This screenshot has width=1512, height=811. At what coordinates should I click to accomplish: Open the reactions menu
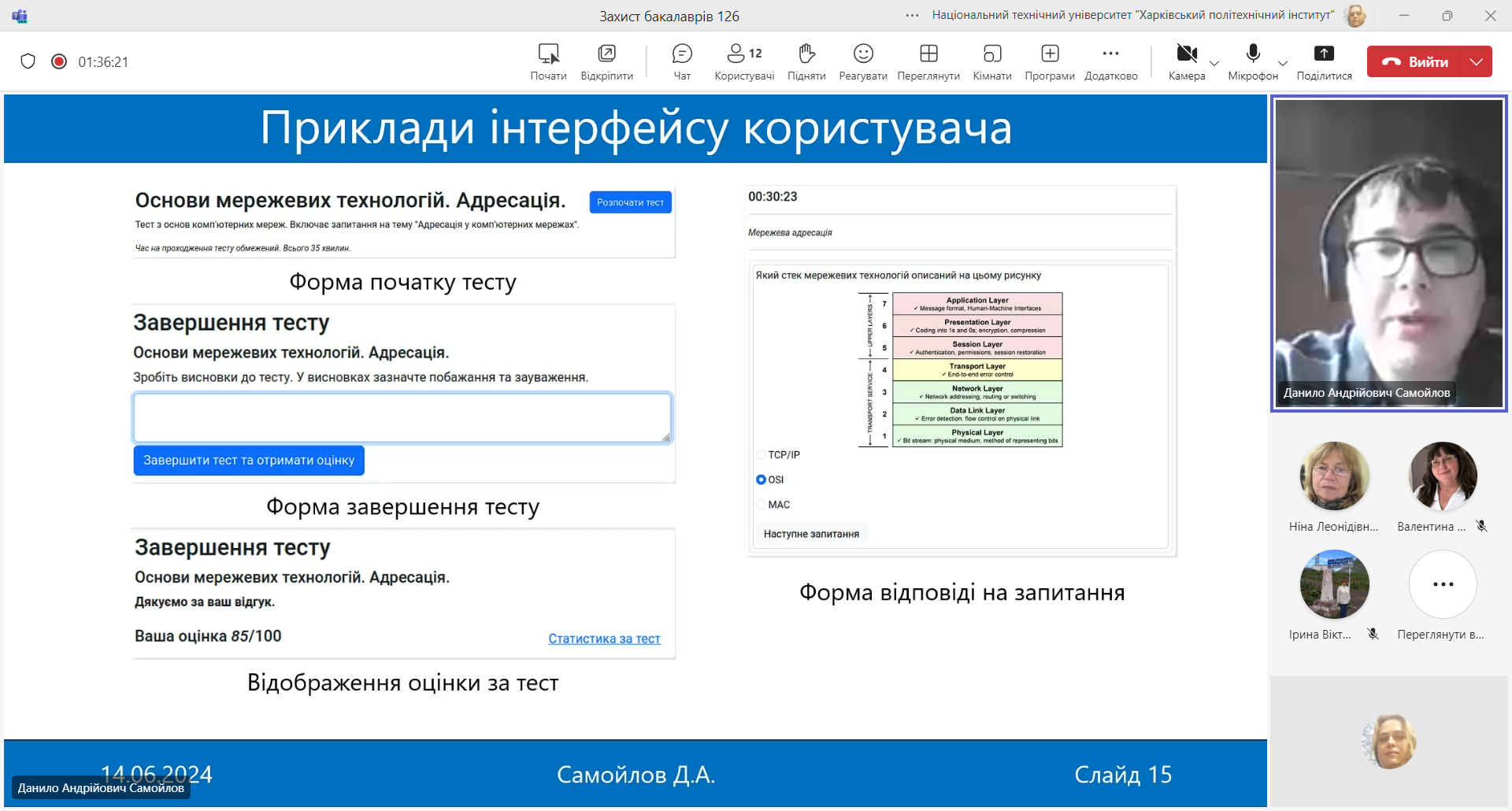click(863, 61)
